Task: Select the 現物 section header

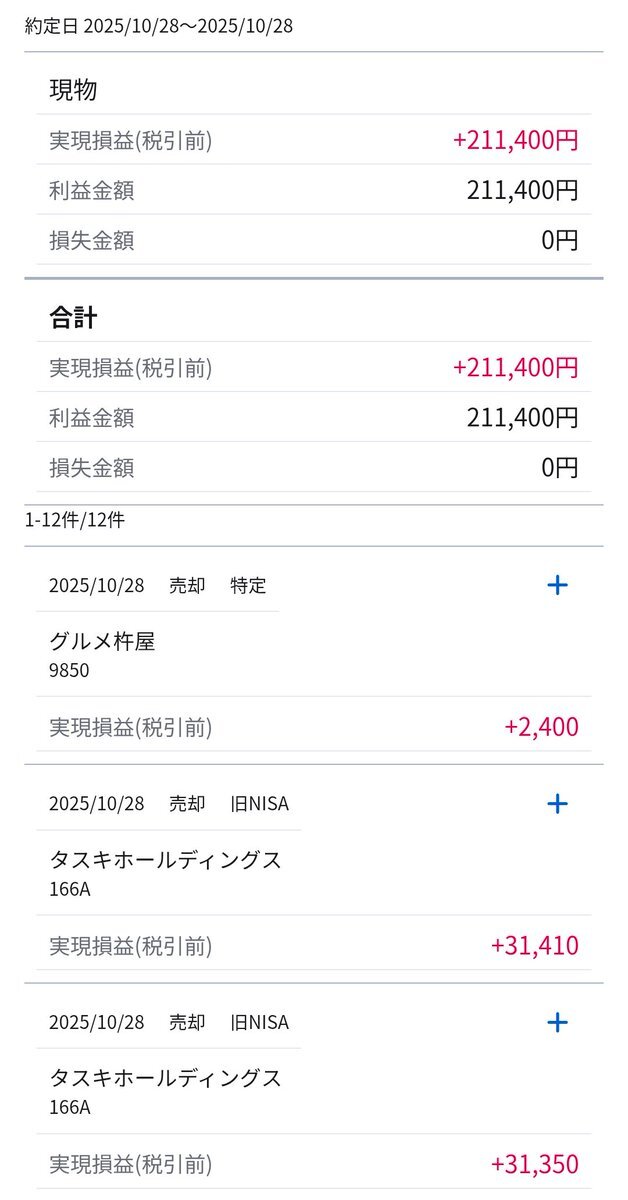Action: (73, 90)
